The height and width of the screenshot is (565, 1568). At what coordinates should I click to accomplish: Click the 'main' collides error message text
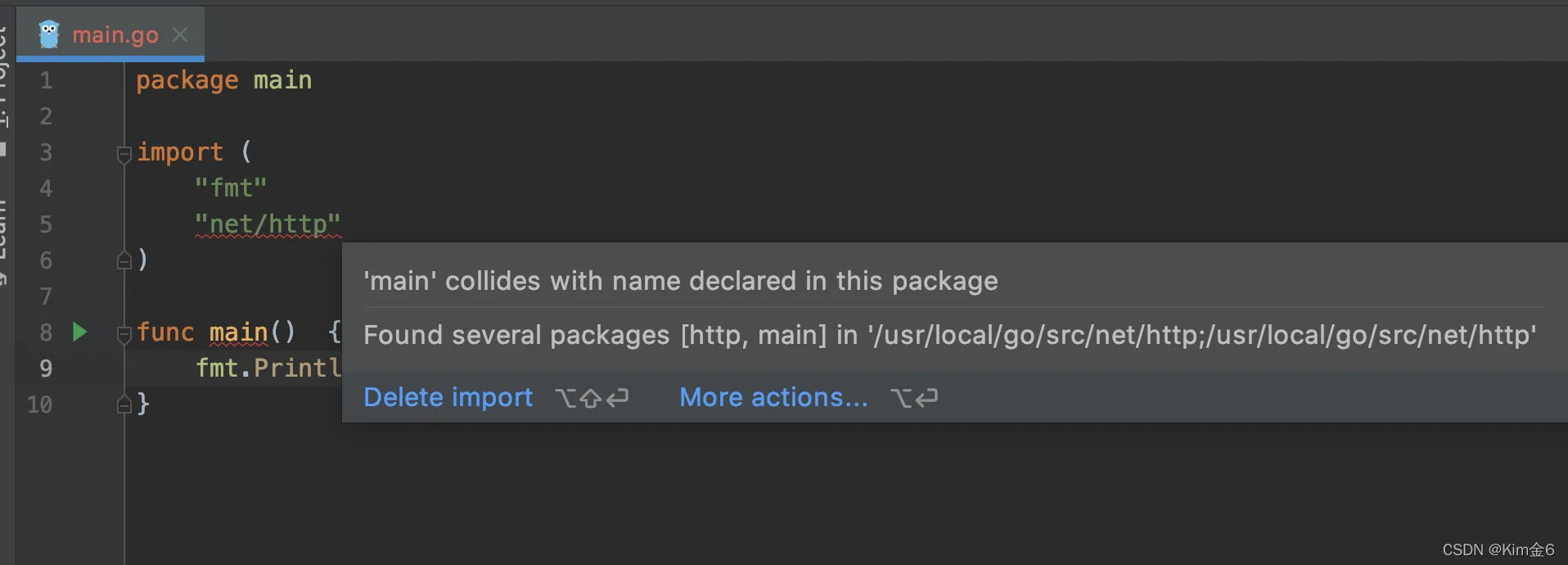[x=680, y=281]
